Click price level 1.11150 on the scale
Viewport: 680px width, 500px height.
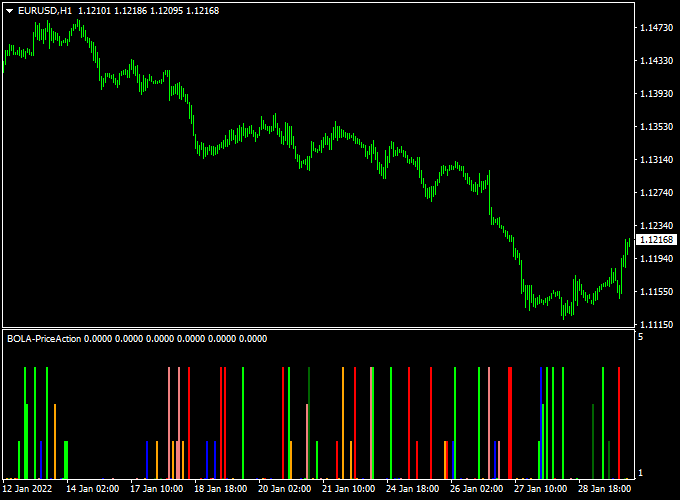point(657,324)
